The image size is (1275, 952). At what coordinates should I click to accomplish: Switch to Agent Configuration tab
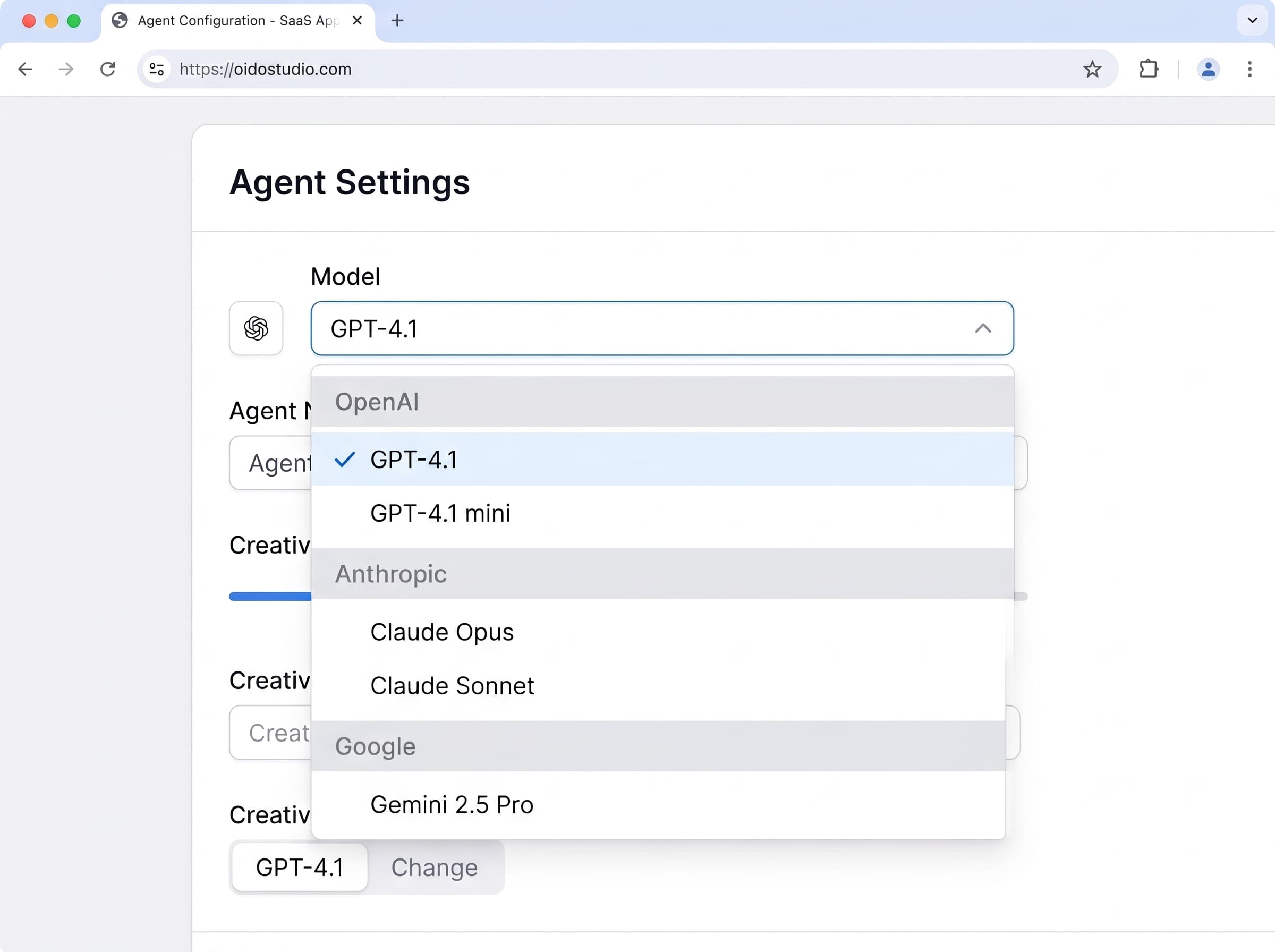pos(238,21)
